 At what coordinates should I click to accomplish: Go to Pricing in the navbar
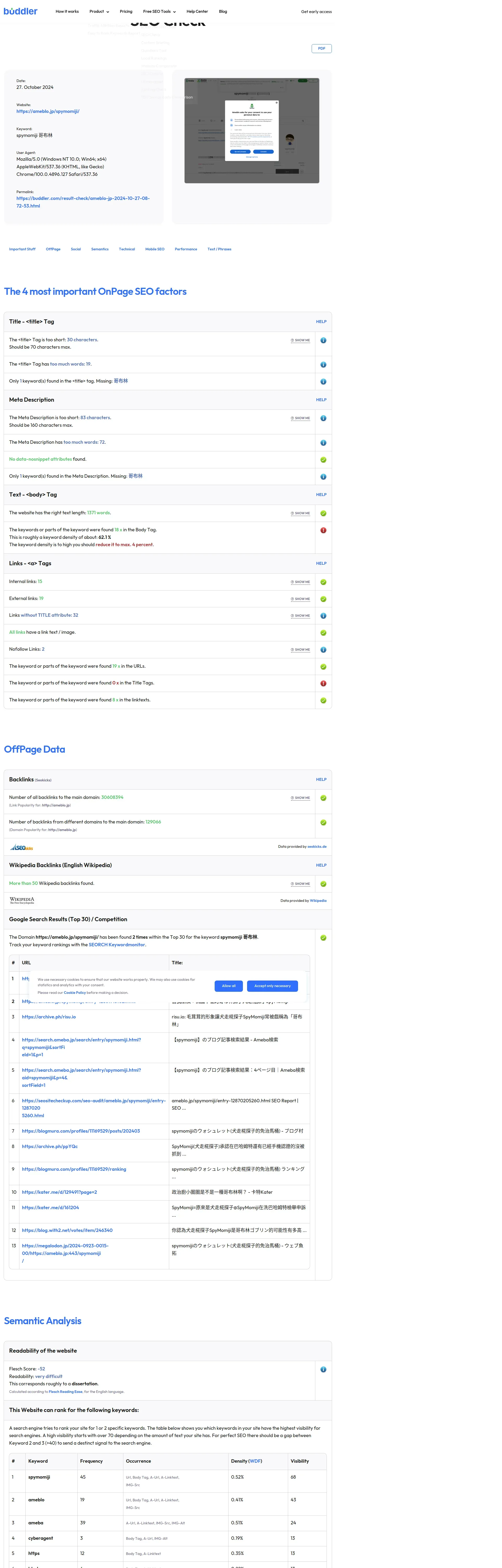[126, 11]
